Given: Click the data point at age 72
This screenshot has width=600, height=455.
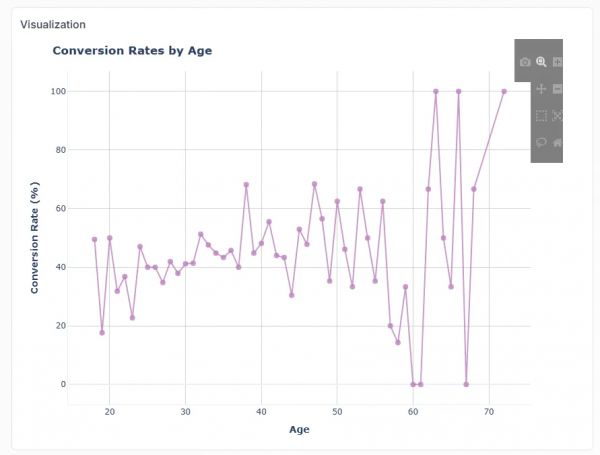Looking at the screenshot, I should pyautogui.click(x=504, y=91).
